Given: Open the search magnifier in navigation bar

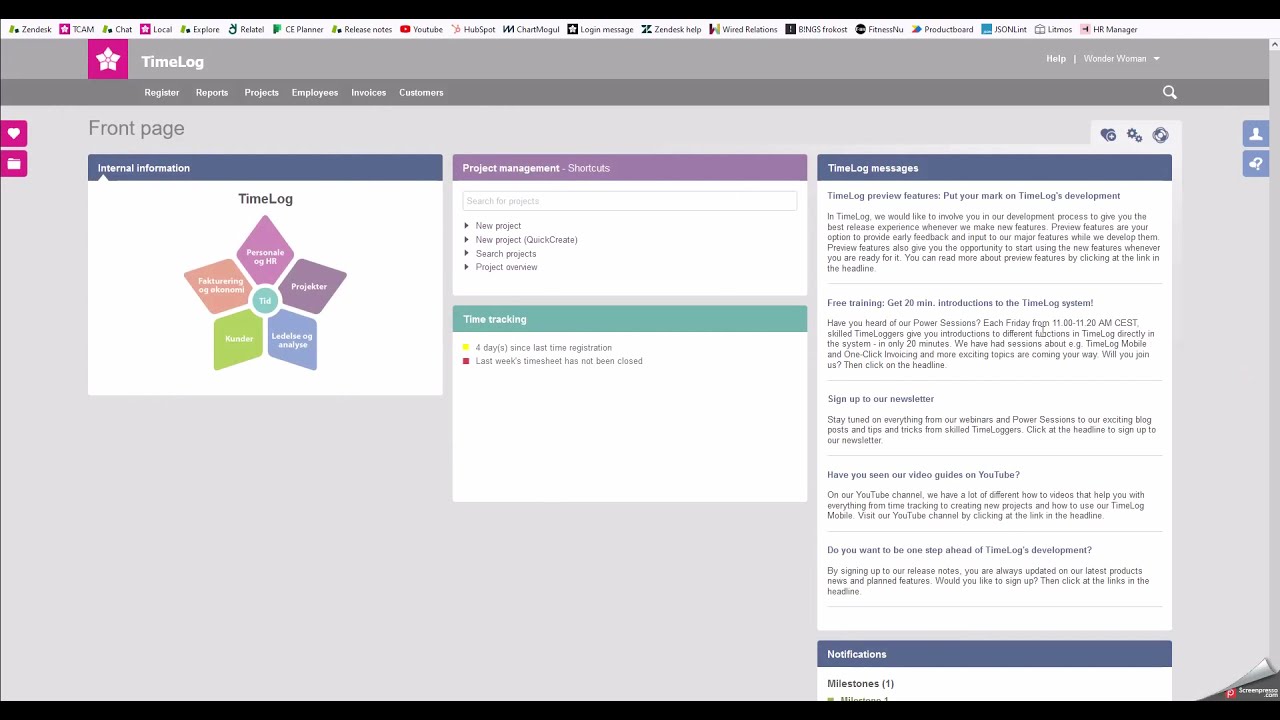Looking at the screenshot, I should [x=1170, y=92].
